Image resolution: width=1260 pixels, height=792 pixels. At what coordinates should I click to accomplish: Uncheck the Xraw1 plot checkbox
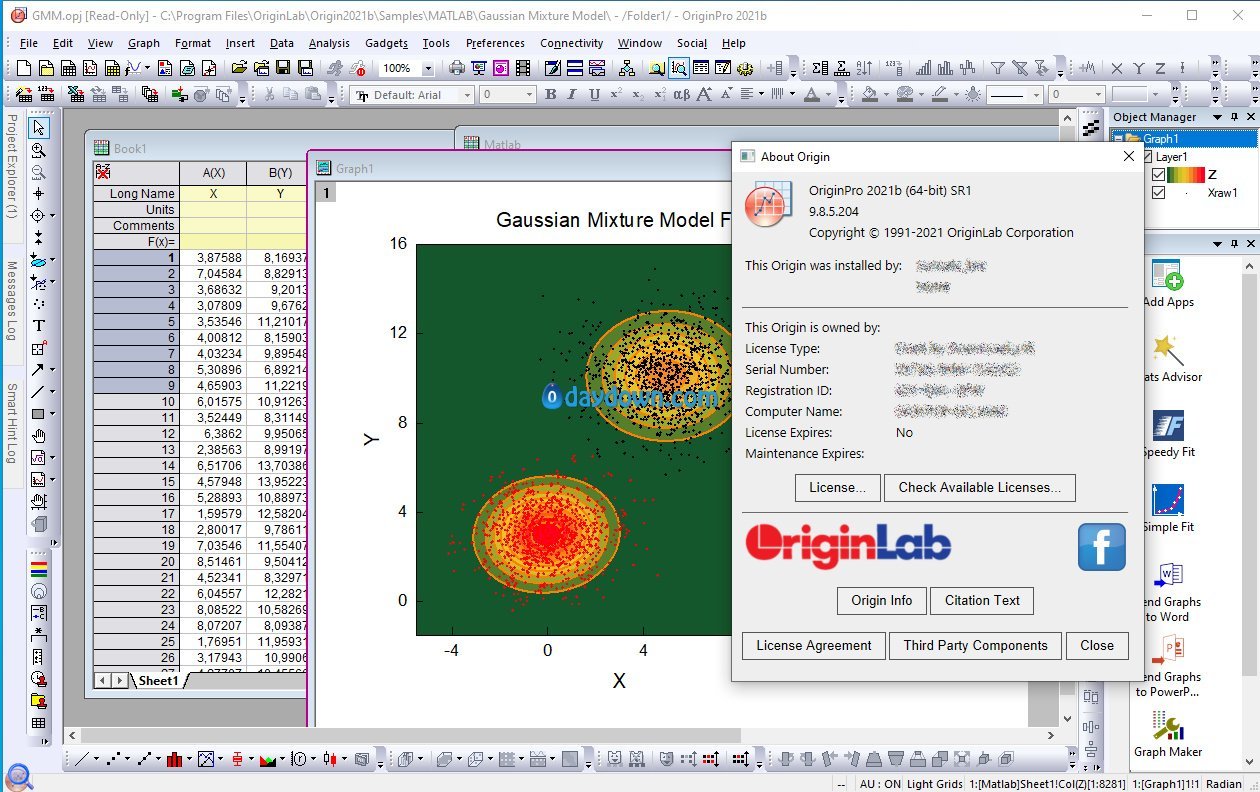click(x=1158, y=193)
